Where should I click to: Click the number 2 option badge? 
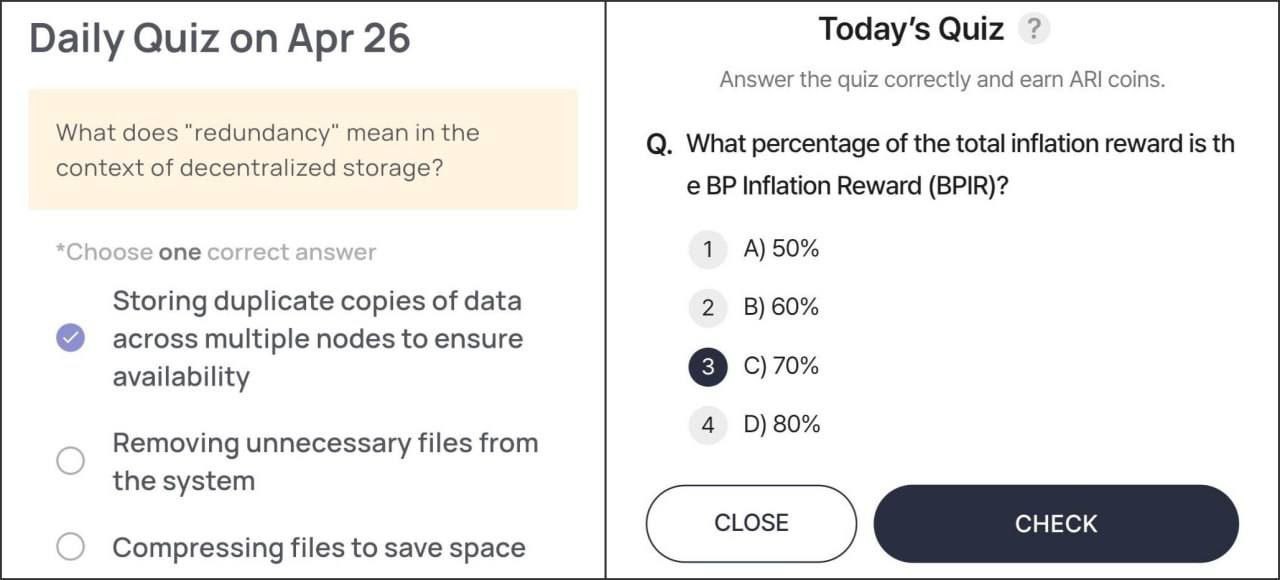(x=708, y=308)
